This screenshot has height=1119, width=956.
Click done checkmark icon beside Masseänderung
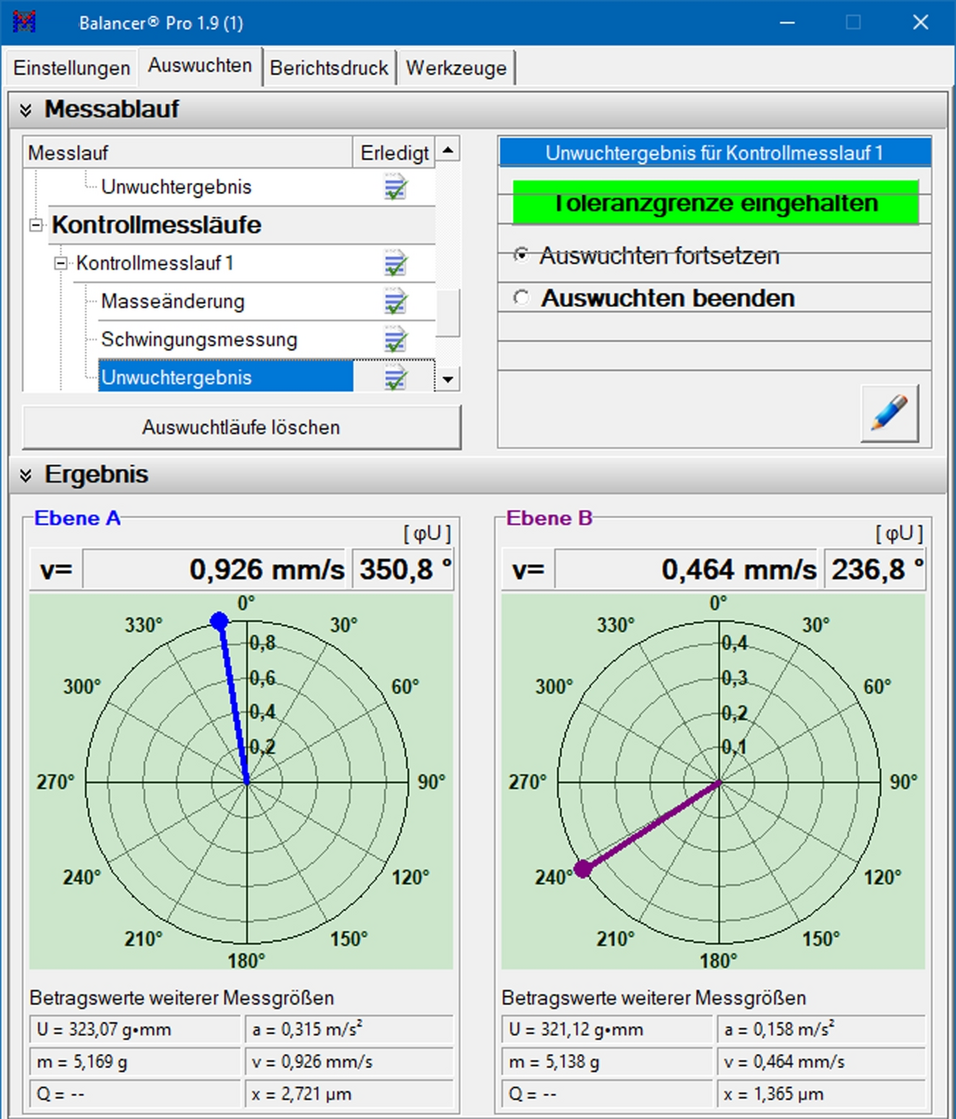(395, 302)
